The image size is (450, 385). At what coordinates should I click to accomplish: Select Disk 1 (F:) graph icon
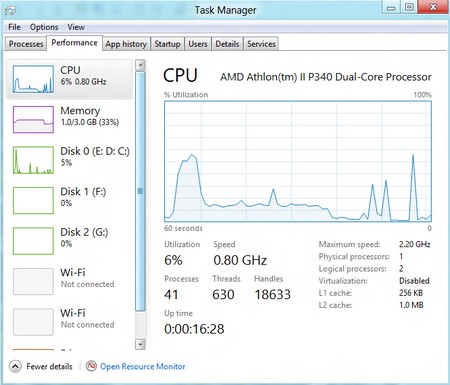coord(33,200)
